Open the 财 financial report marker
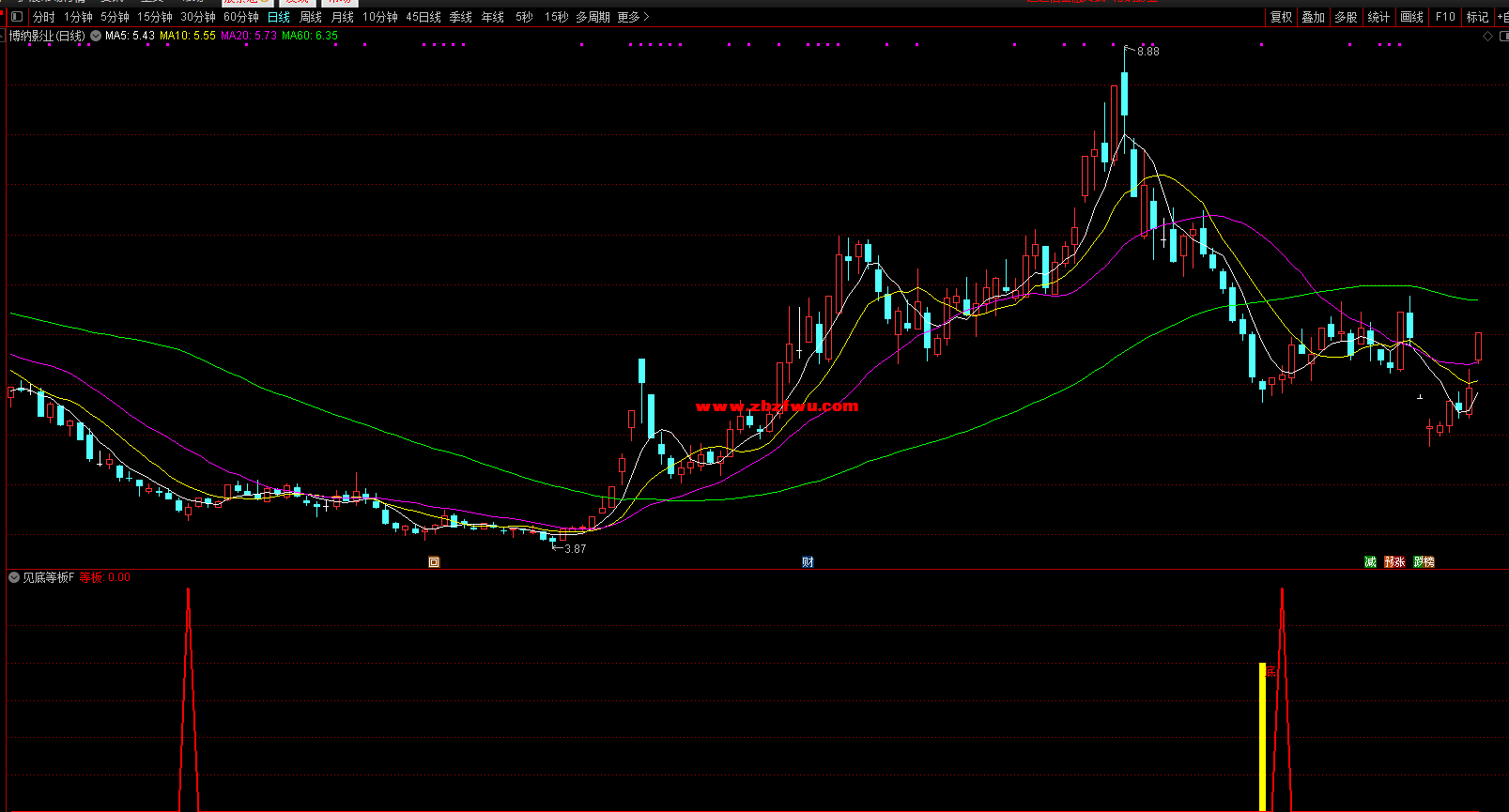Image resolution: width=1509 pixels, height=812 pixels. click(808, 562)
